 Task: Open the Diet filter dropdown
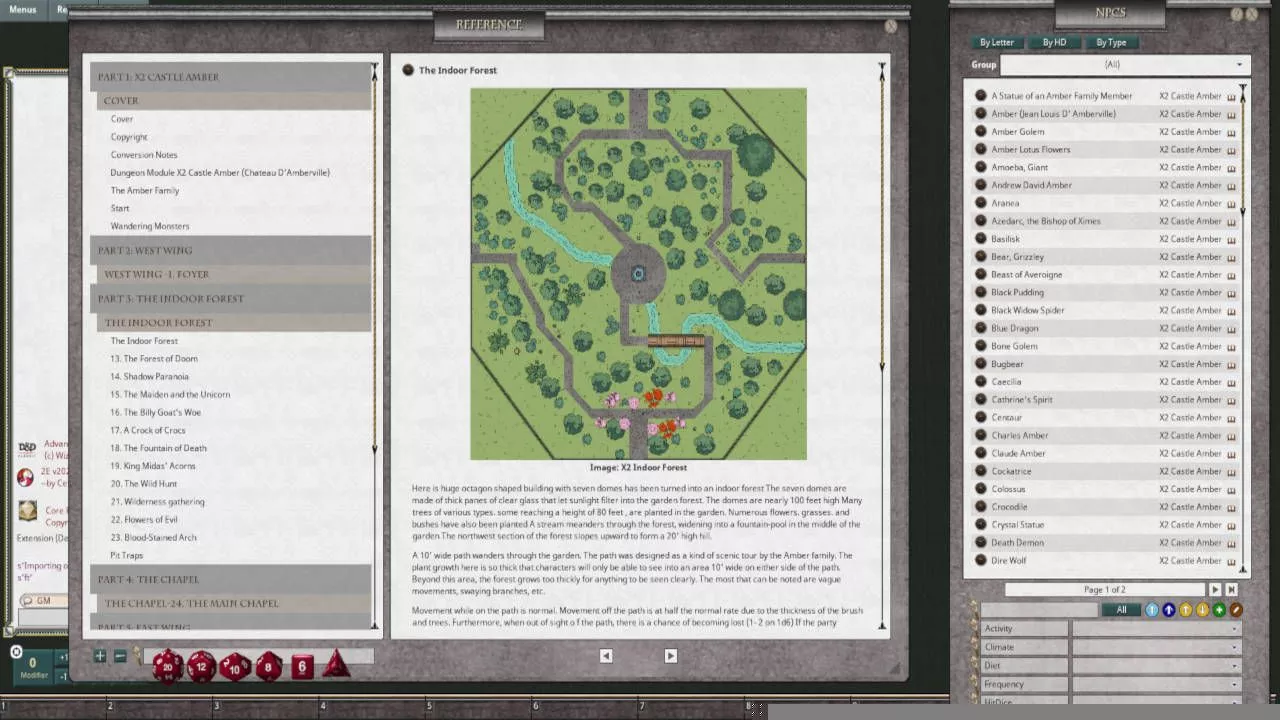[1157, 666]
